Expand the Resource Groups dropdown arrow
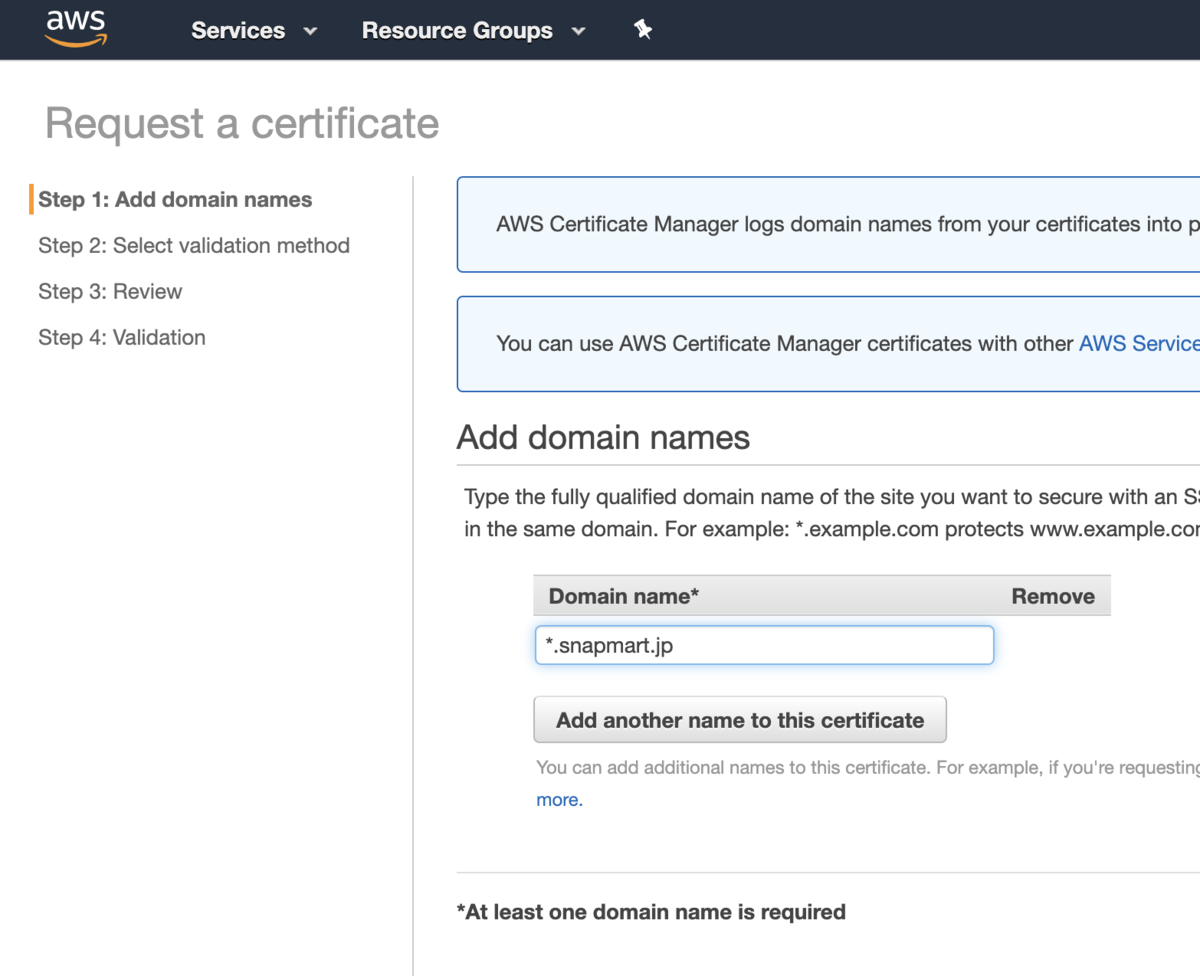Image resolution: width=1200 pixels, height=976 pixels. [x=578, y=31]
